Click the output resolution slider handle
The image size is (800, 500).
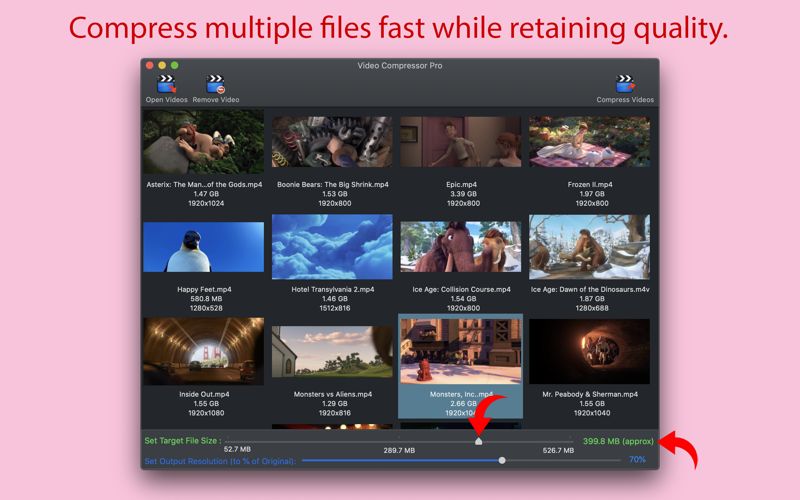tap(502, 460)
